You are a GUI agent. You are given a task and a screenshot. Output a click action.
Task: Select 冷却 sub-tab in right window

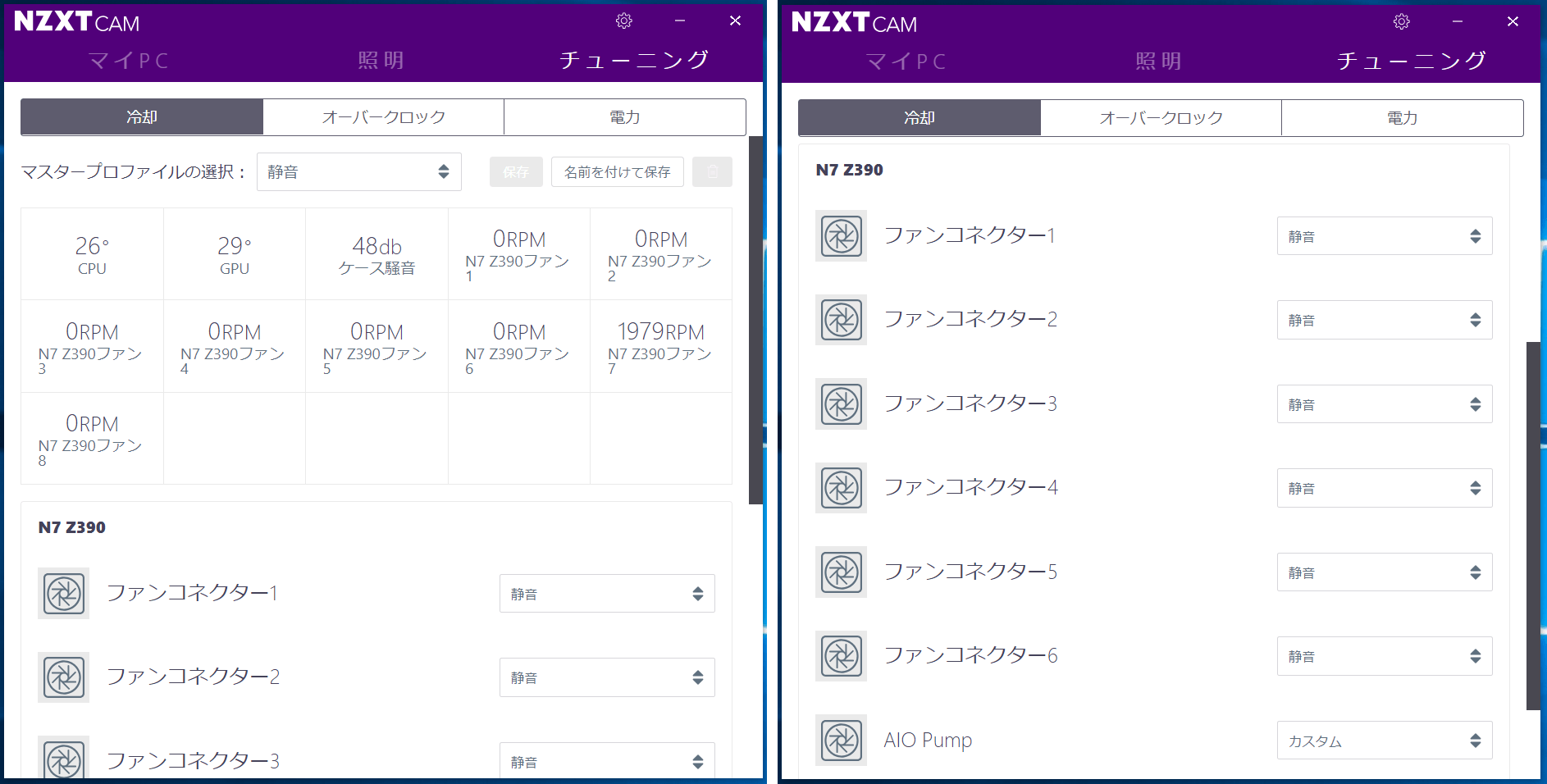point(920,118)
